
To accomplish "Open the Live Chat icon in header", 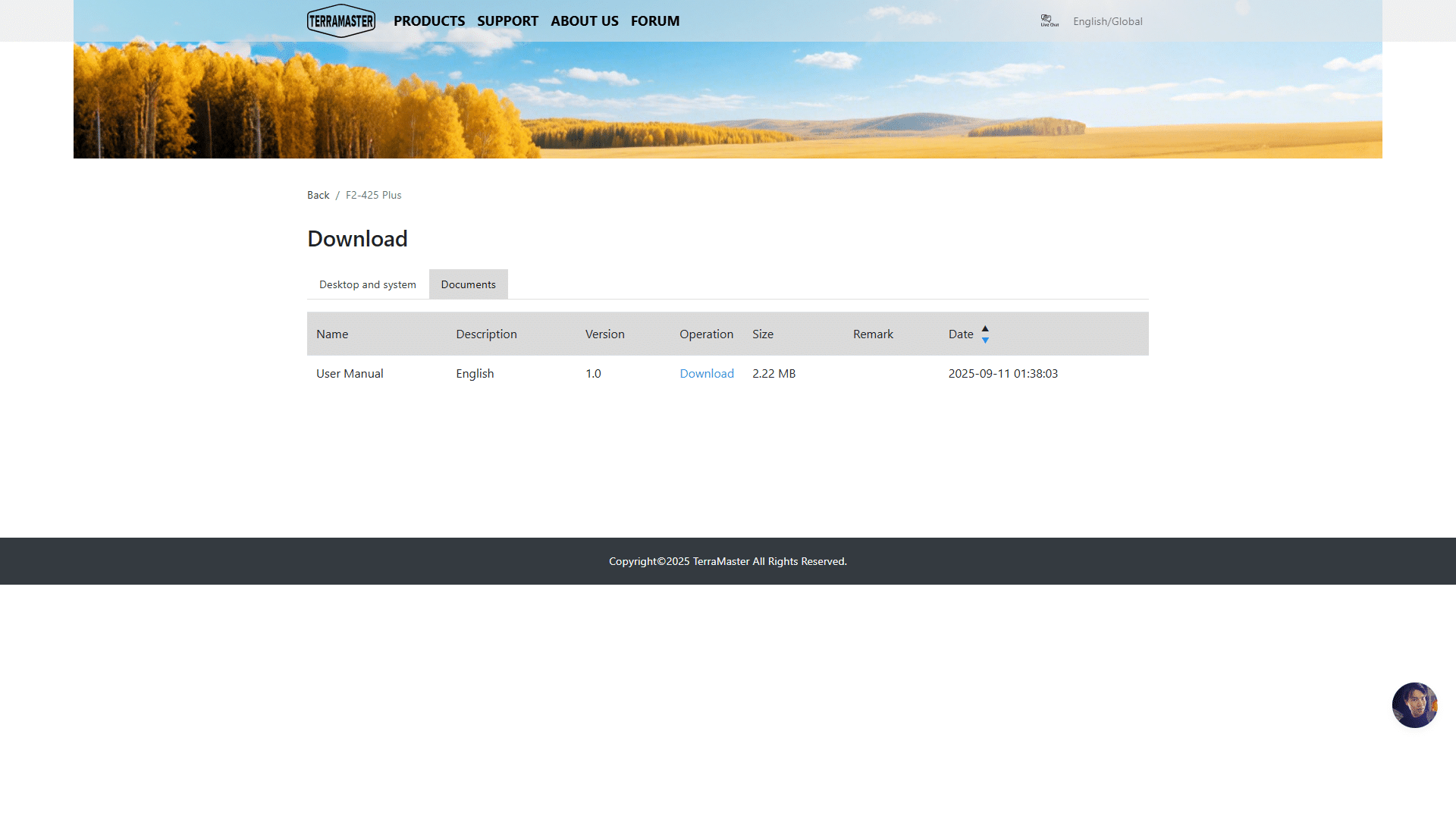I will coord(1049,21).
